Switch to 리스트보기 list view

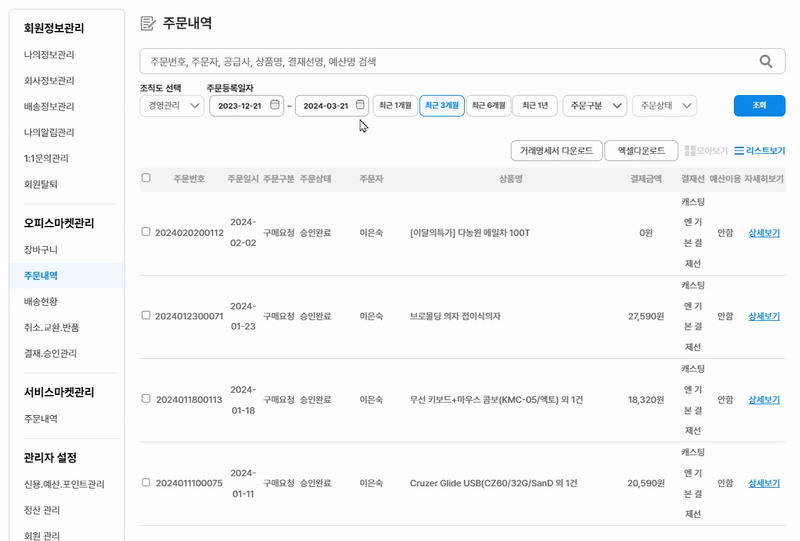pos(759,151)
